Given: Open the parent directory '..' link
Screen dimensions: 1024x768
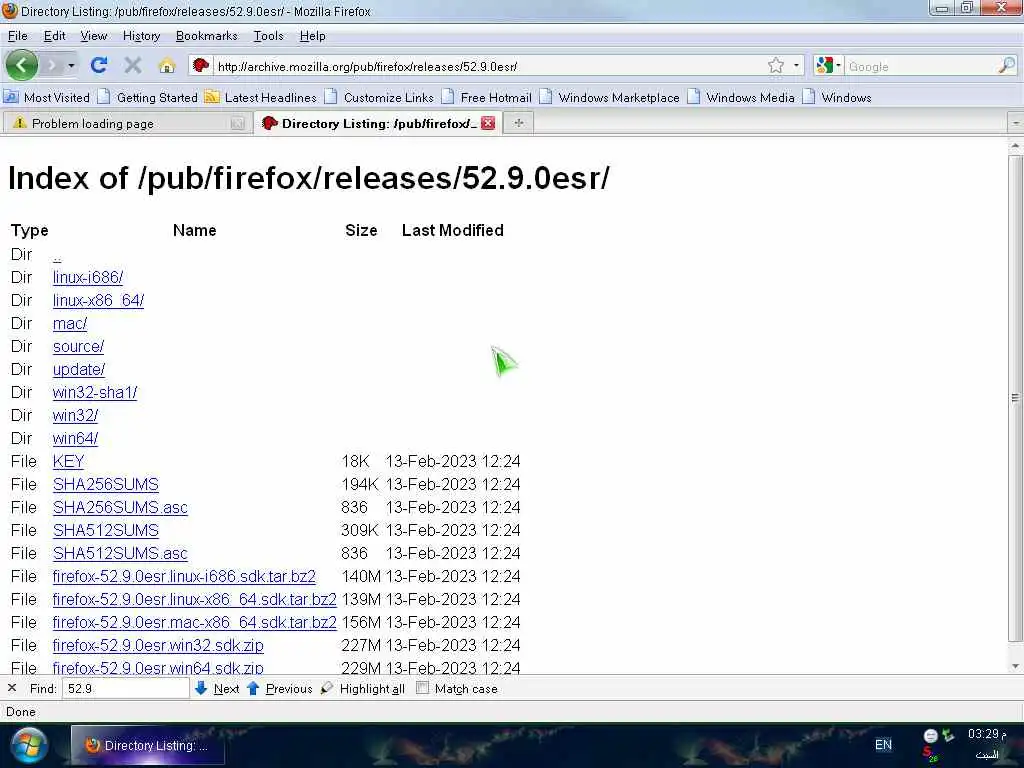Looking at the screenshot, I should point(57,255).
